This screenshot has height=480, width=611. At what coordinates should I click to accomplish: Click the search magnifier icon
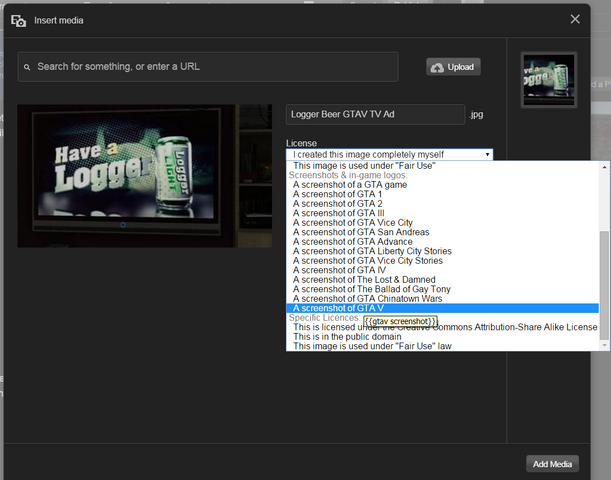[x=27, y=67]
